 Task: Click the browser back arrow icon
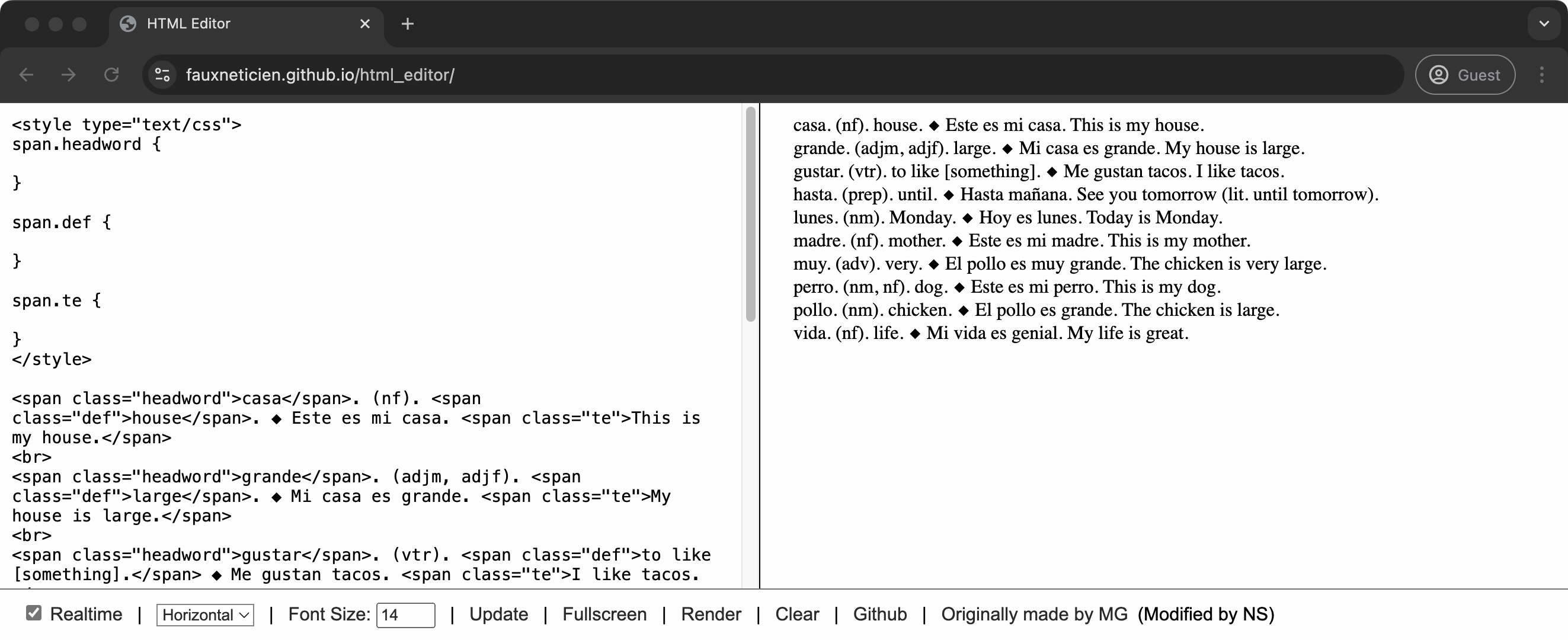[x=26, y=75]
